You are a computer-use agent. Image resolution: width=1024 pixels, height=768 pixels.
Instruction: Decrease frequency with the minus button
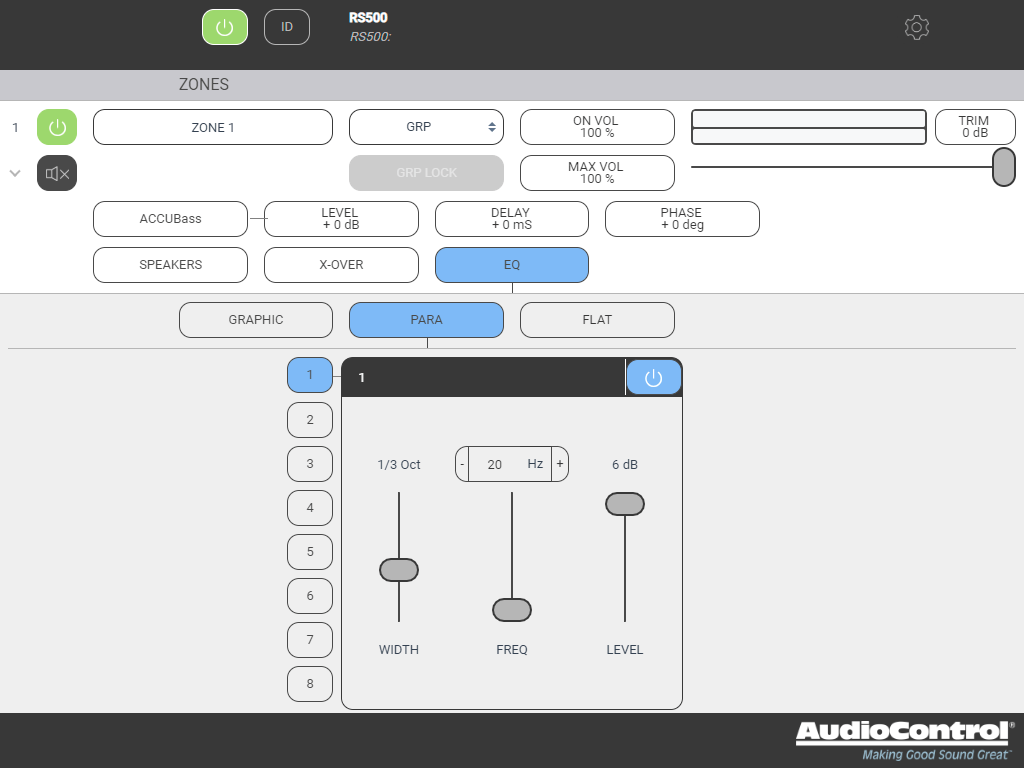pyautogui.click(x=462, y=464)
